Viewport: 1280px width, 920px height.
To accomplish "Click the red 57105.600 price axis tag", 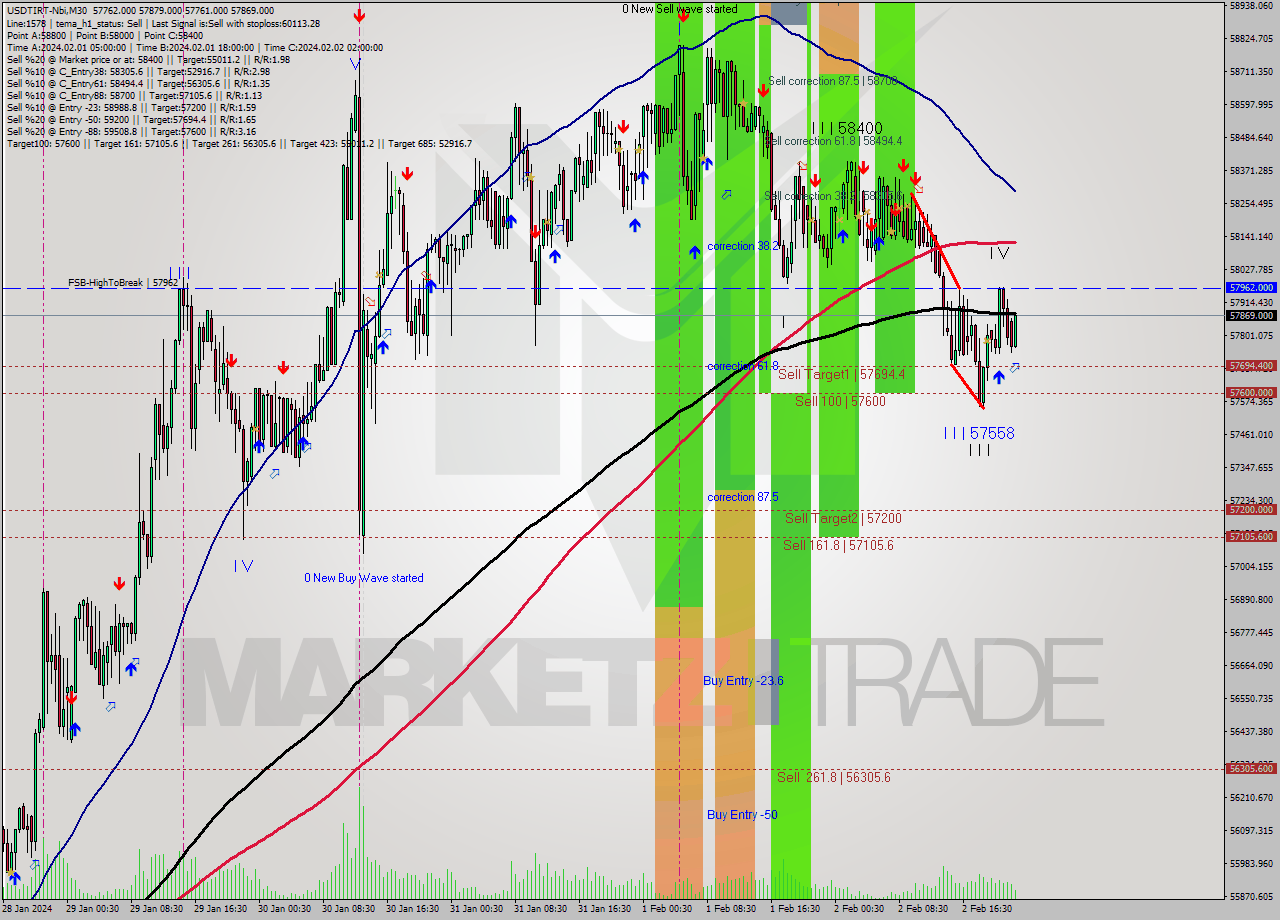I will (1250, 536).
